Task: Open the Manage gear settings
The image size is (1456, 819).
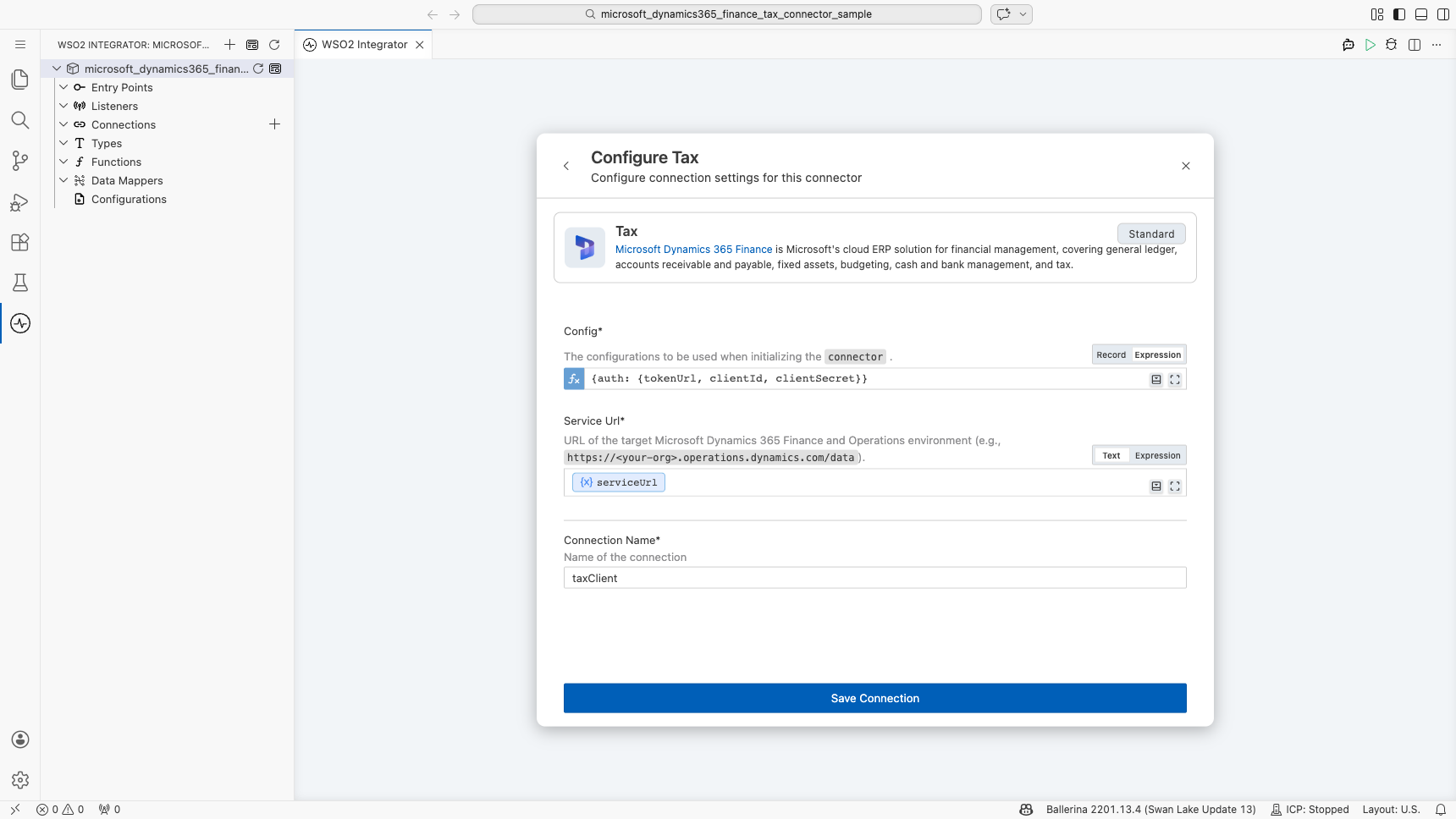Action: [x=20, y=780]
